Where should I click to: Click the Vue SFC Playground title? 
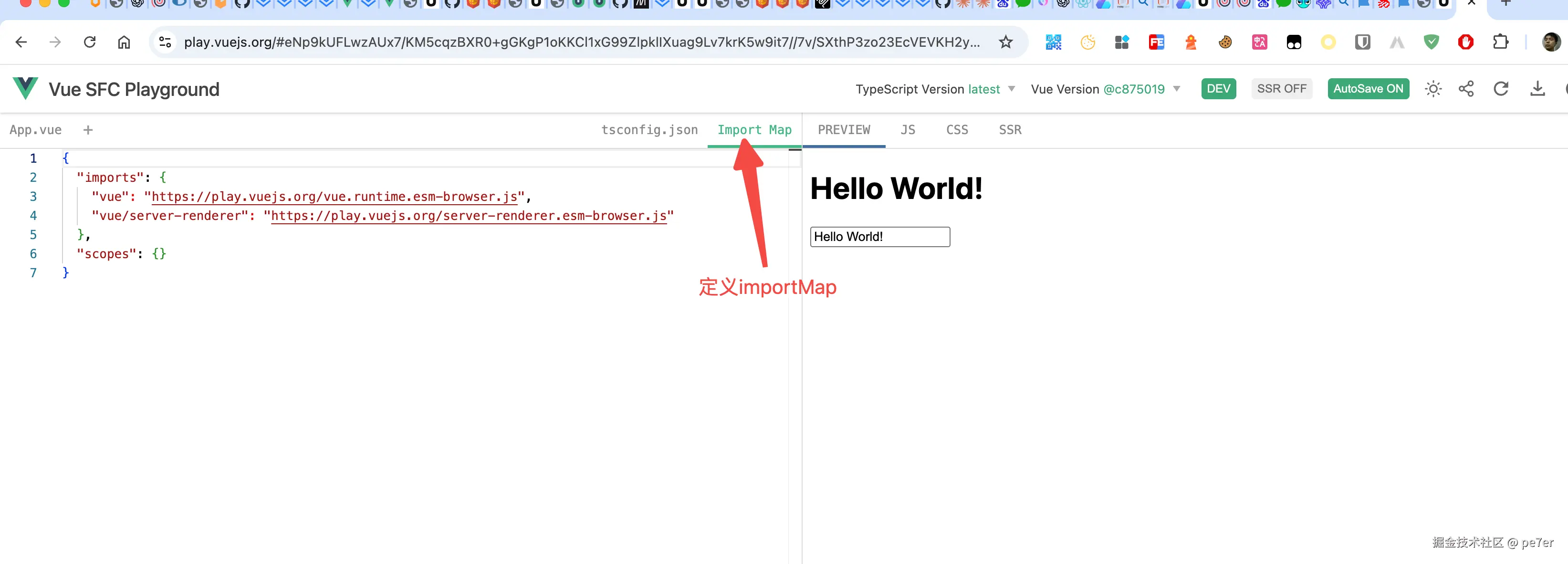point(134,89)
